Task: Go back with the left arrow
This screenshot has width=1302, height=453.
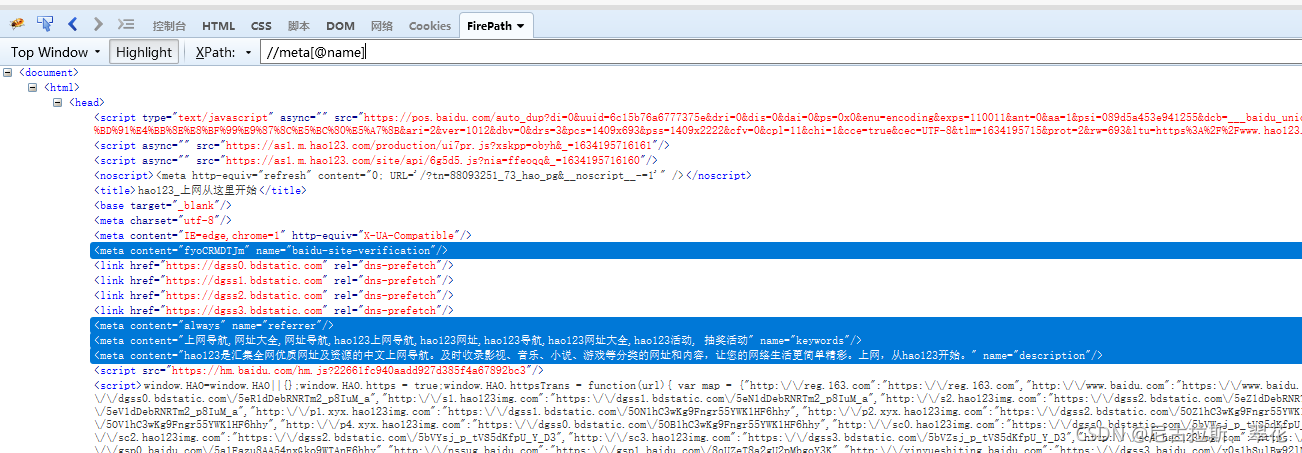Action: pyautogui.click(x=73, y=24)
